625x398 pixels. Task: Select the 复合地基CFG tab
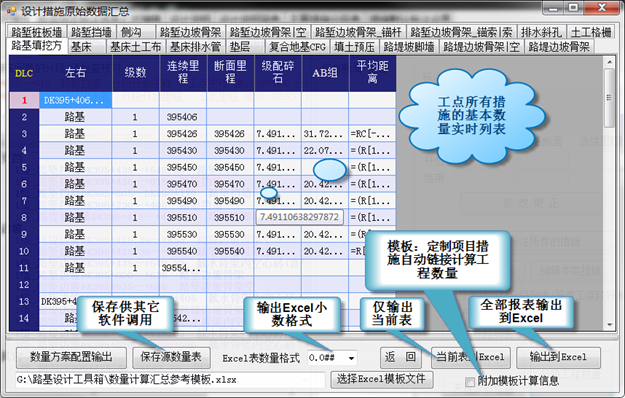[297, 47]
